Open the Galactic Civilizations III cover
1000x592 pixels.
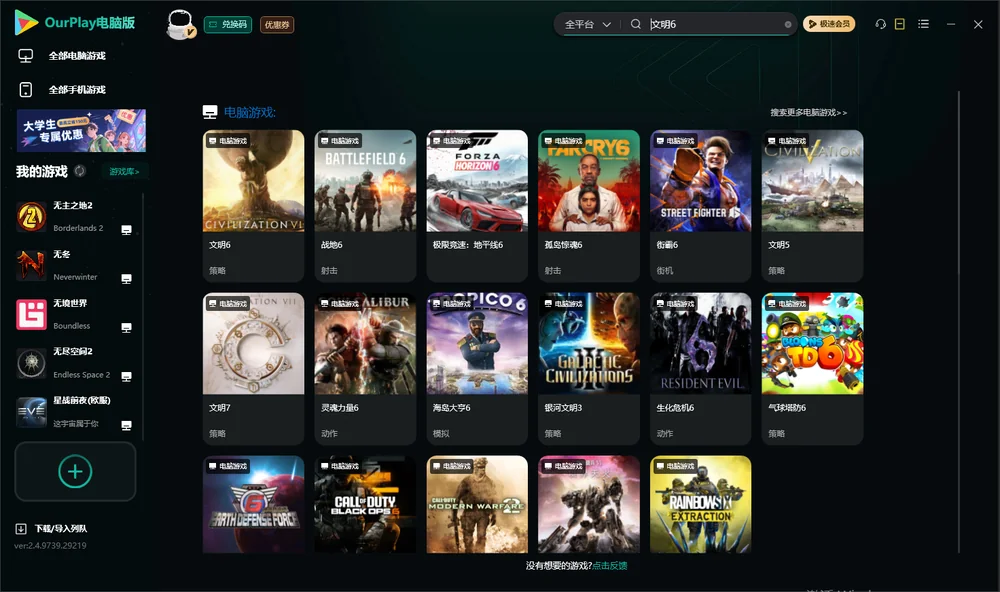click(589, 343)
